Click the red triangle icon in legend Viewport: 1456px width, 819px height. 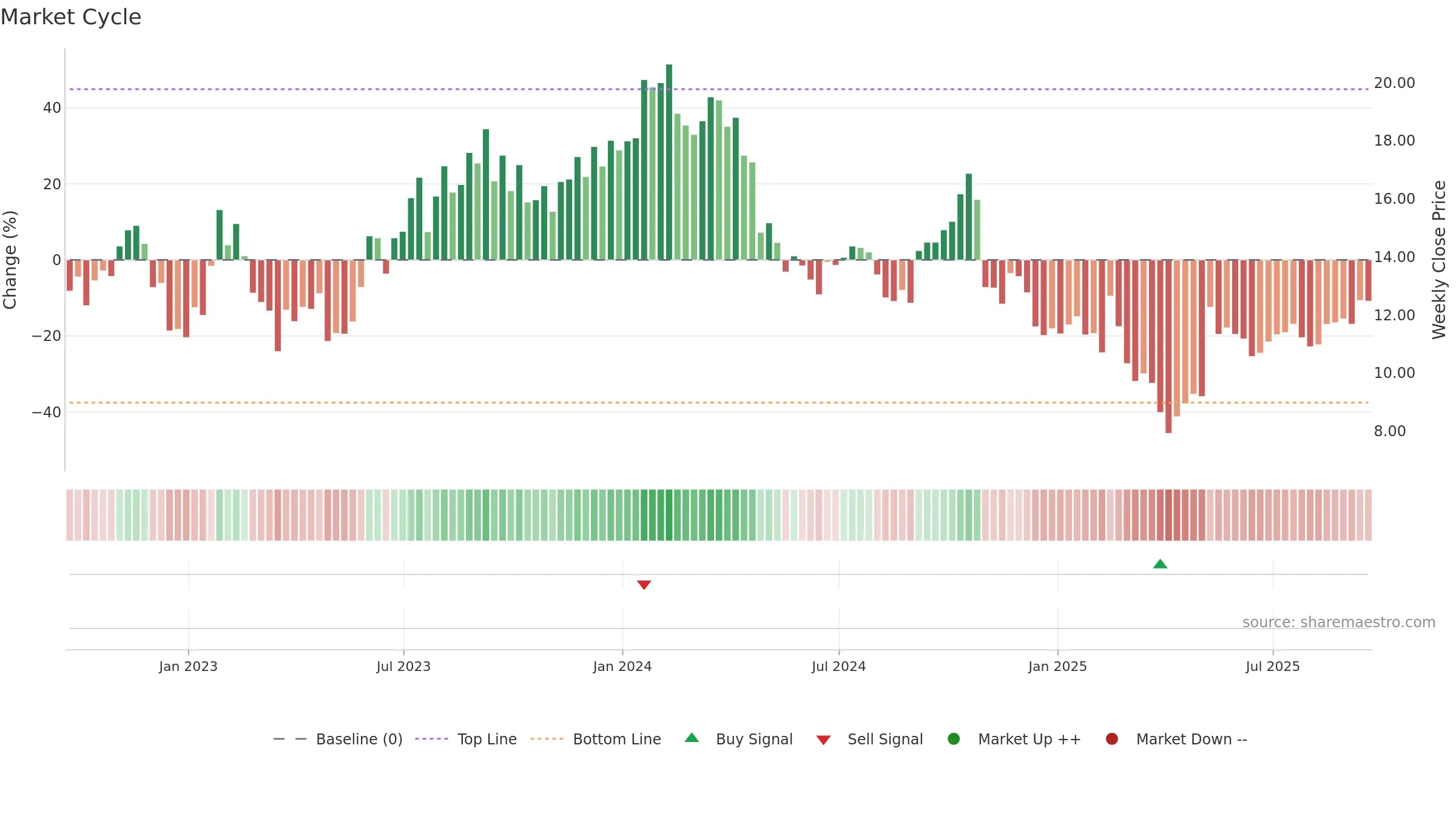pos(823,740)
